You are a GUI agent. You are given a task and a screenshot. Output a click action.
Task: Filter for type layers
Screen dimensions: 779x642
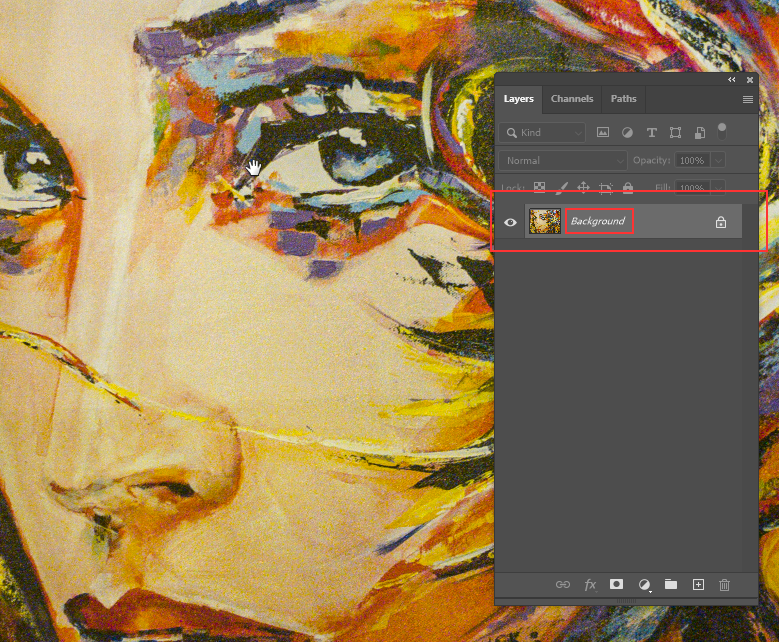click(651, 132)
